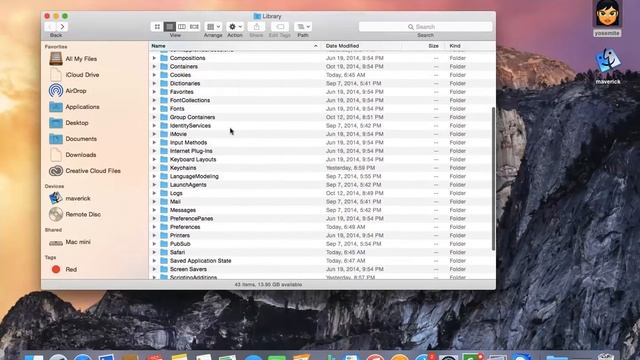This screenshot has height=360, width=640.
Task: Expand the Logs folder
Action: coord(154,193)
